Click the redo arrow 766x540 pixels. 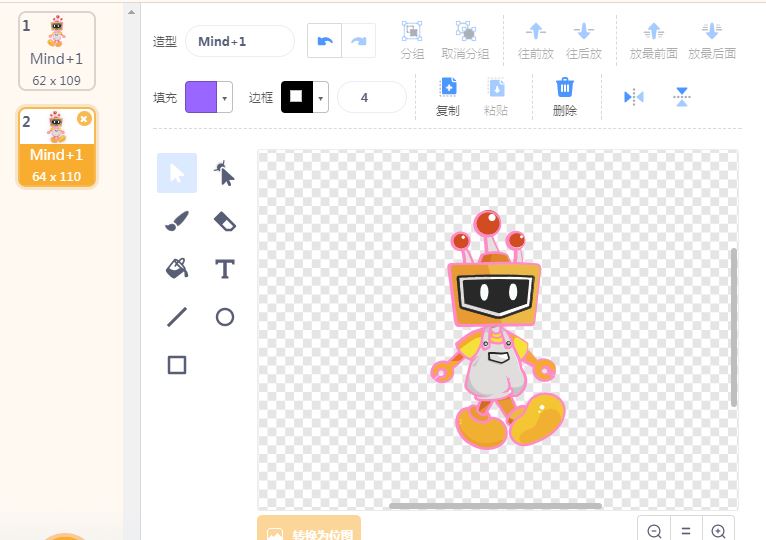tap(359, 41)
